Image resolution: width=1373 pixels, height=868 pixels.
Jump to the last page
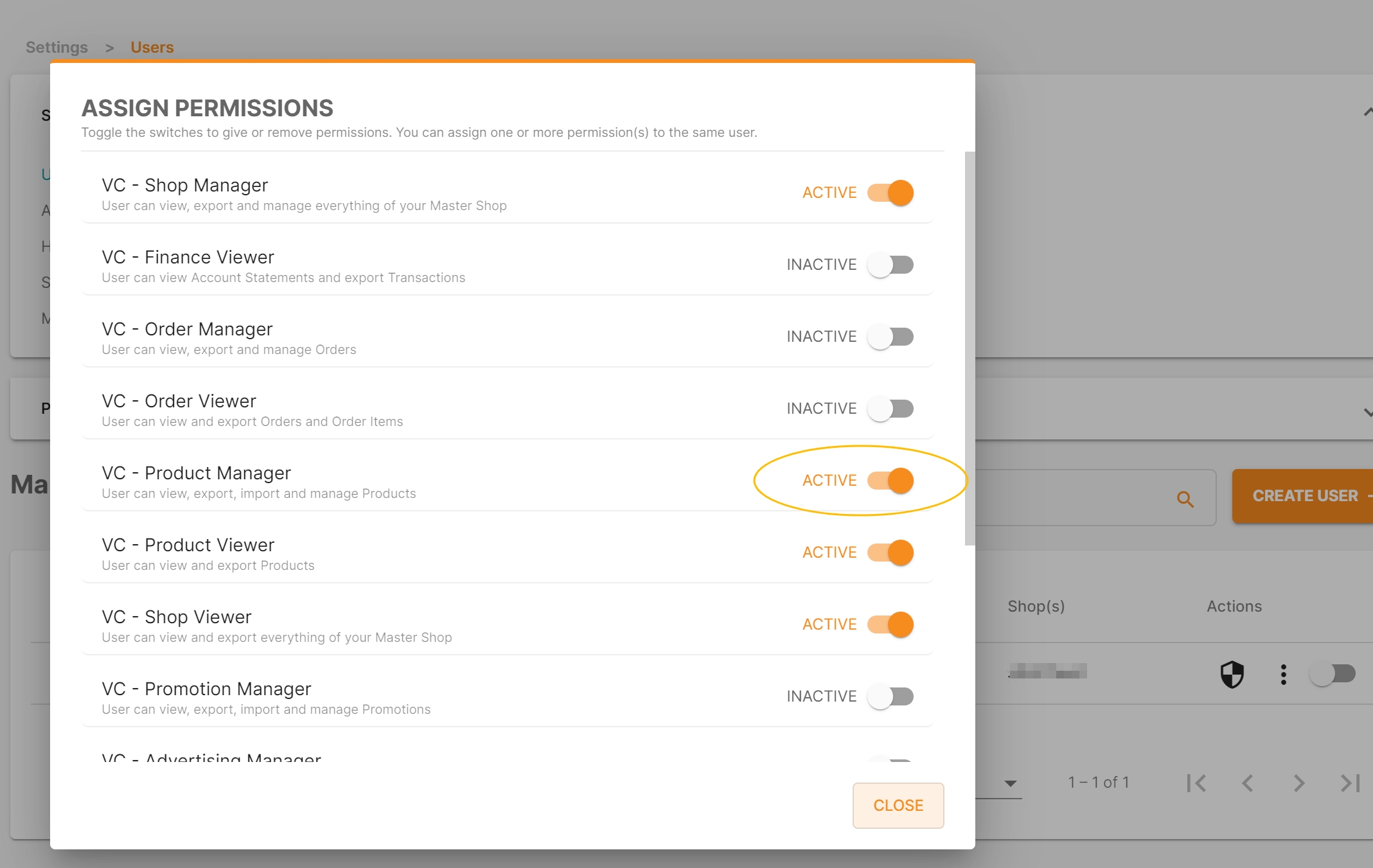pos(1351,783)
